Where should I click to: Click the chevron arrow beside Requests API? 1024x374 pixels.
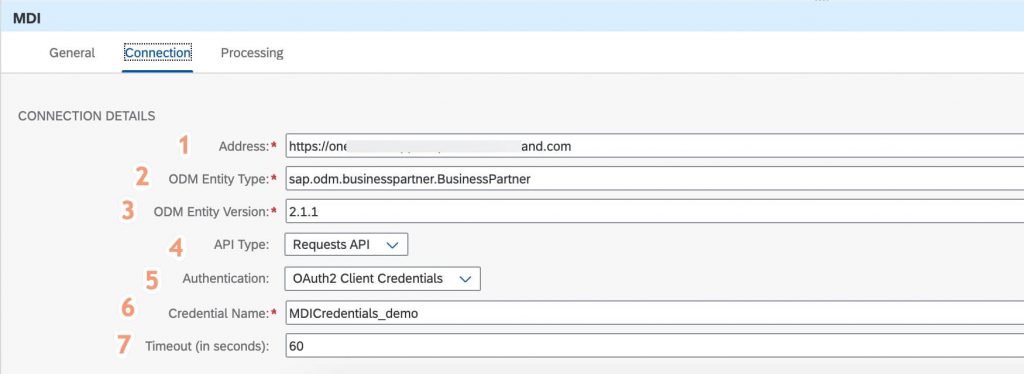click(392, 245)
